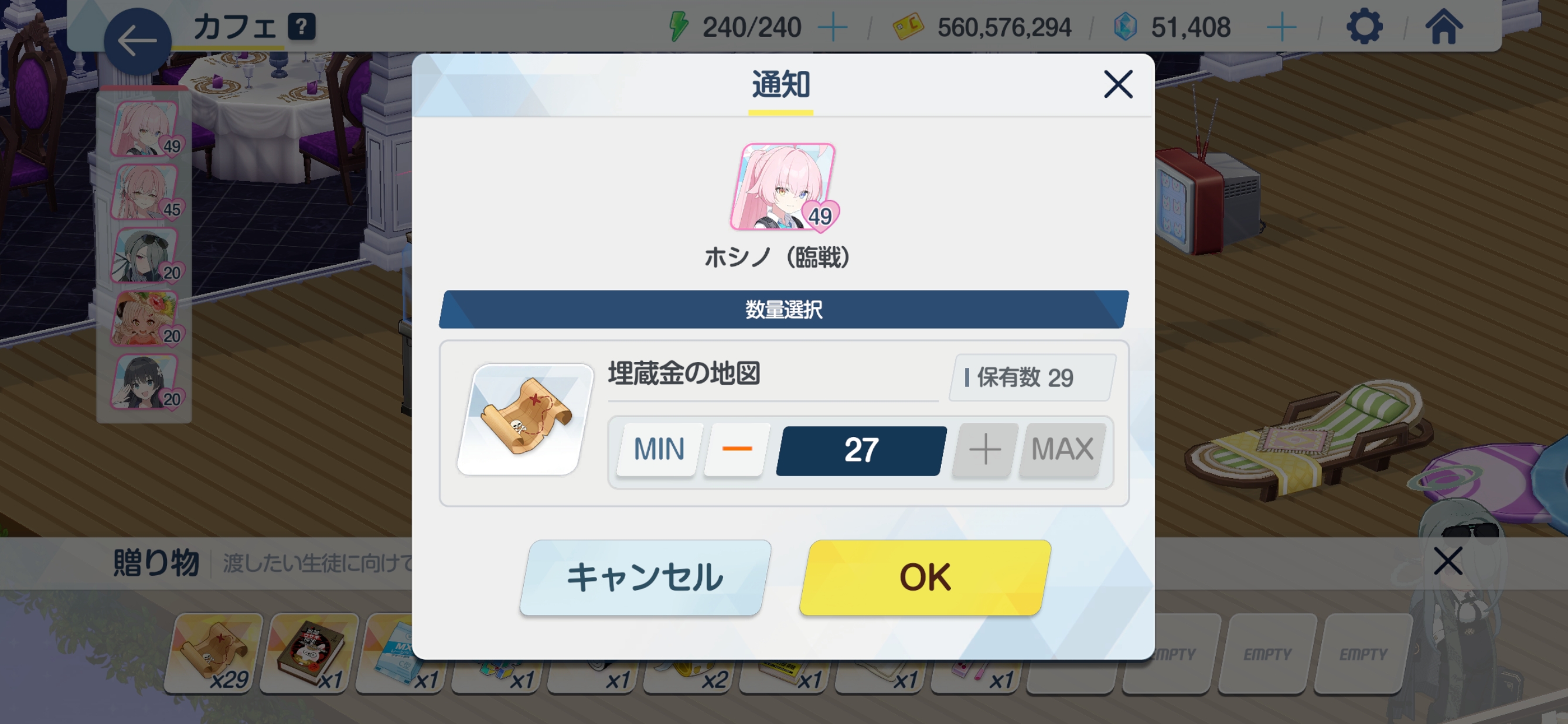Select the black-haired student at list bottom

point(145,383)
